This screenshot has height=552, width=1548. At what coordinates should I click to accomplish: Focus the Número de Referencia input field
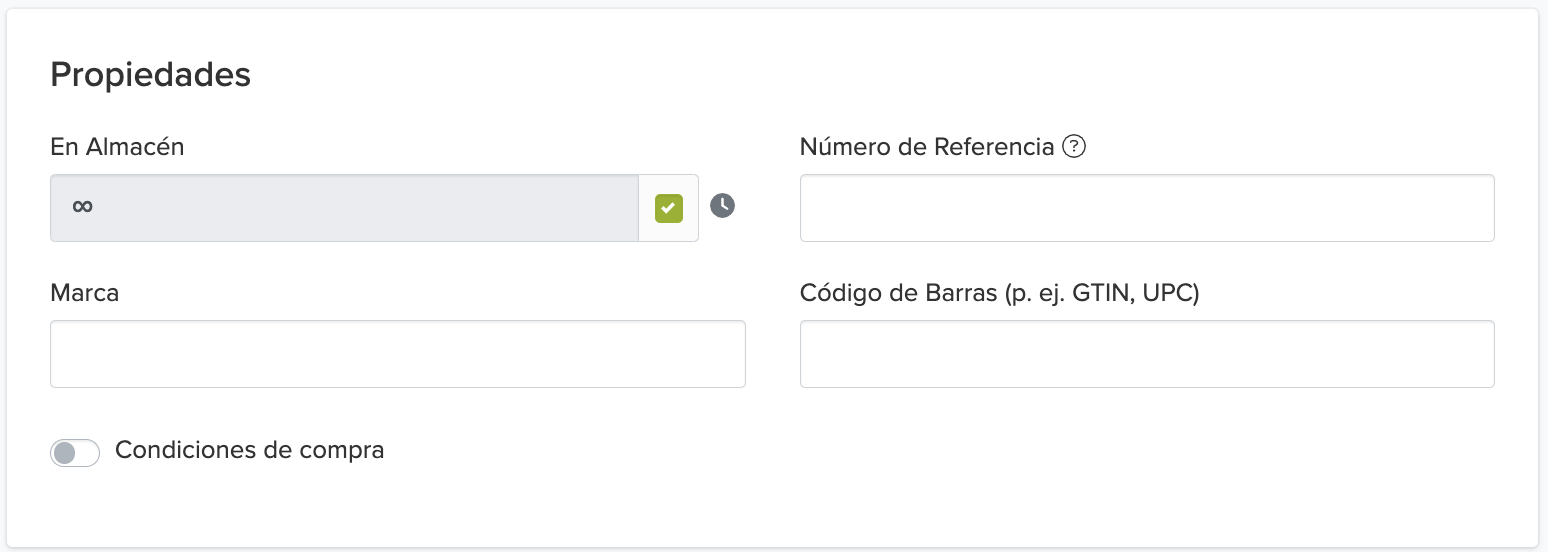tap(1146, 208)
